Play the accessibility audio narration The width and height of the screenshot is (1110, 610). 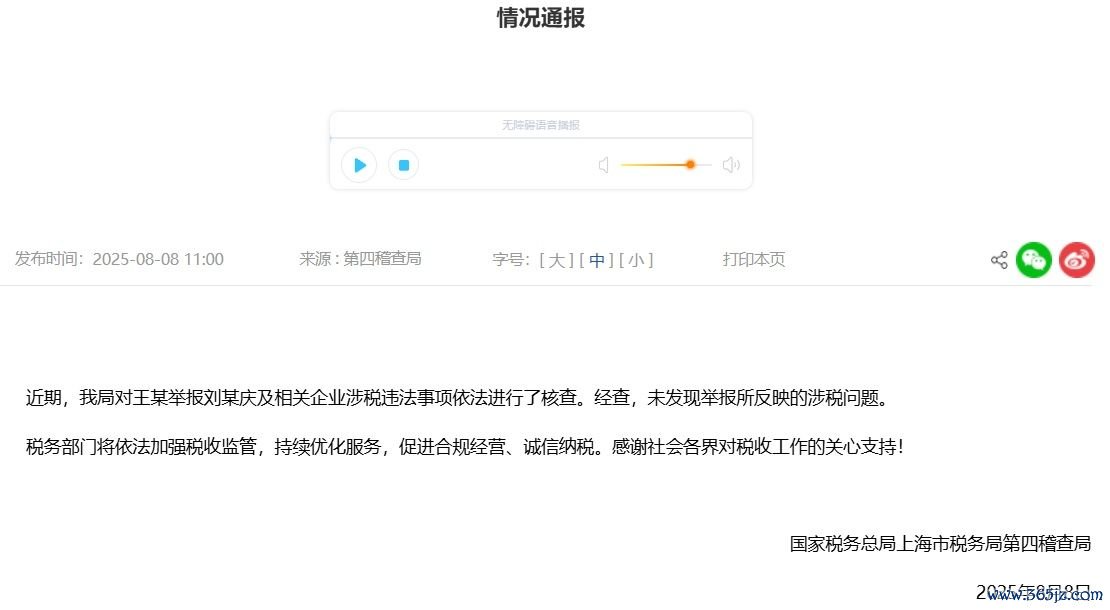(x=359, y=165)
